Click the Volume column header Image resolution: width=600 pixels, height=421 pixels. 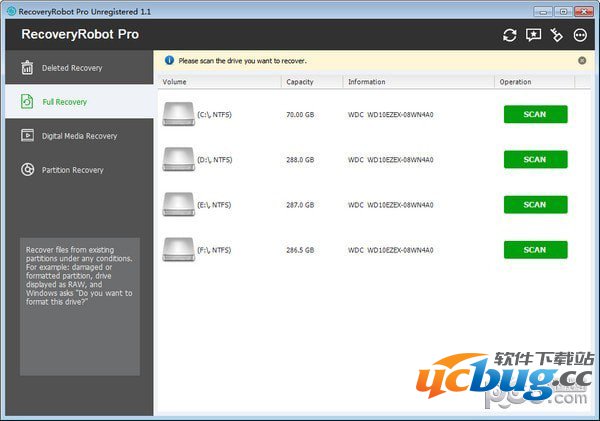[x=175, y=82]
